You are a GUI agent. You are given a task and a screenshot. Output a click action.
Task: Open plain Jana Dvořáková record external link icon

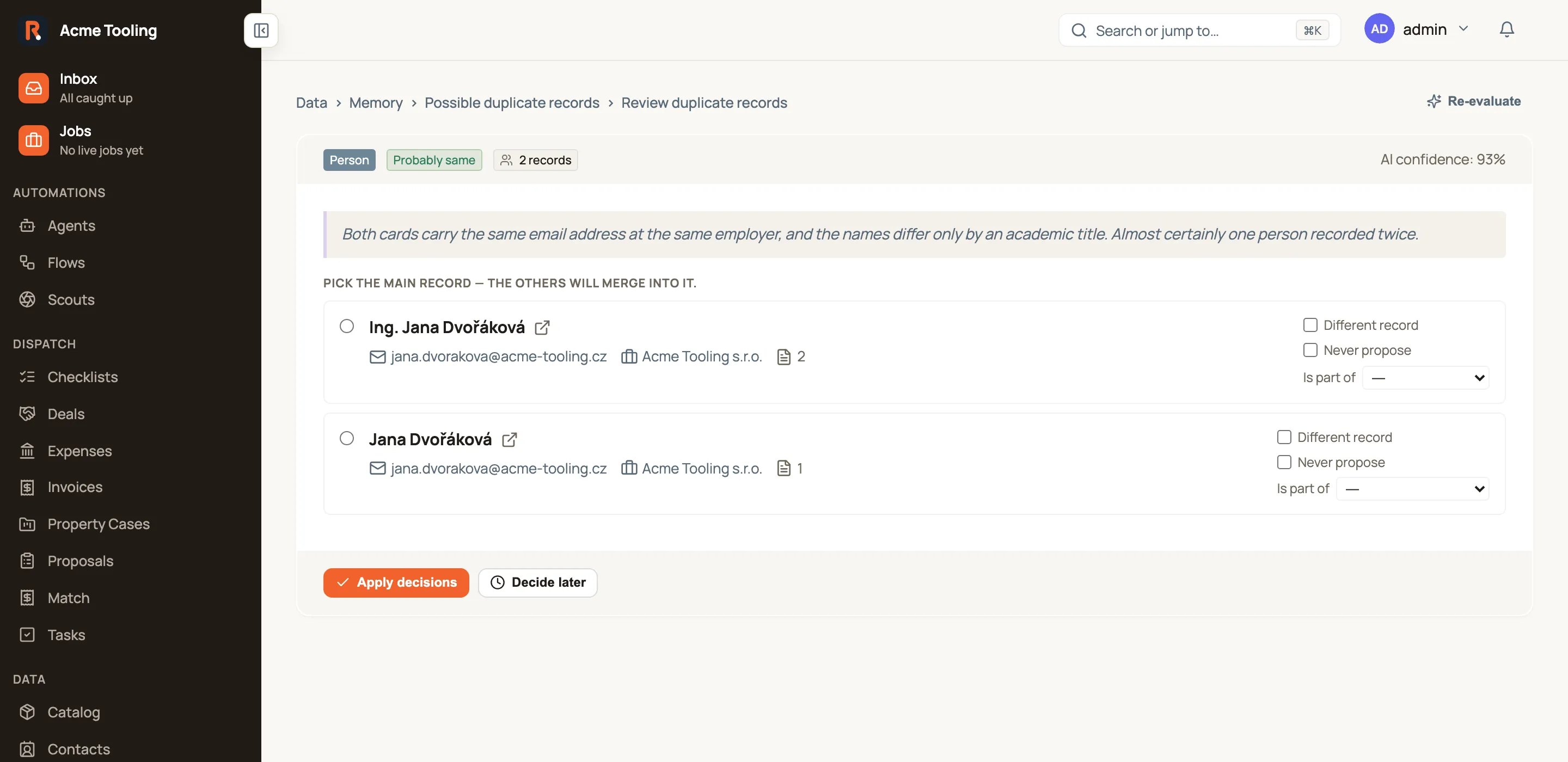pyautogui.click(x=510, y=439)
